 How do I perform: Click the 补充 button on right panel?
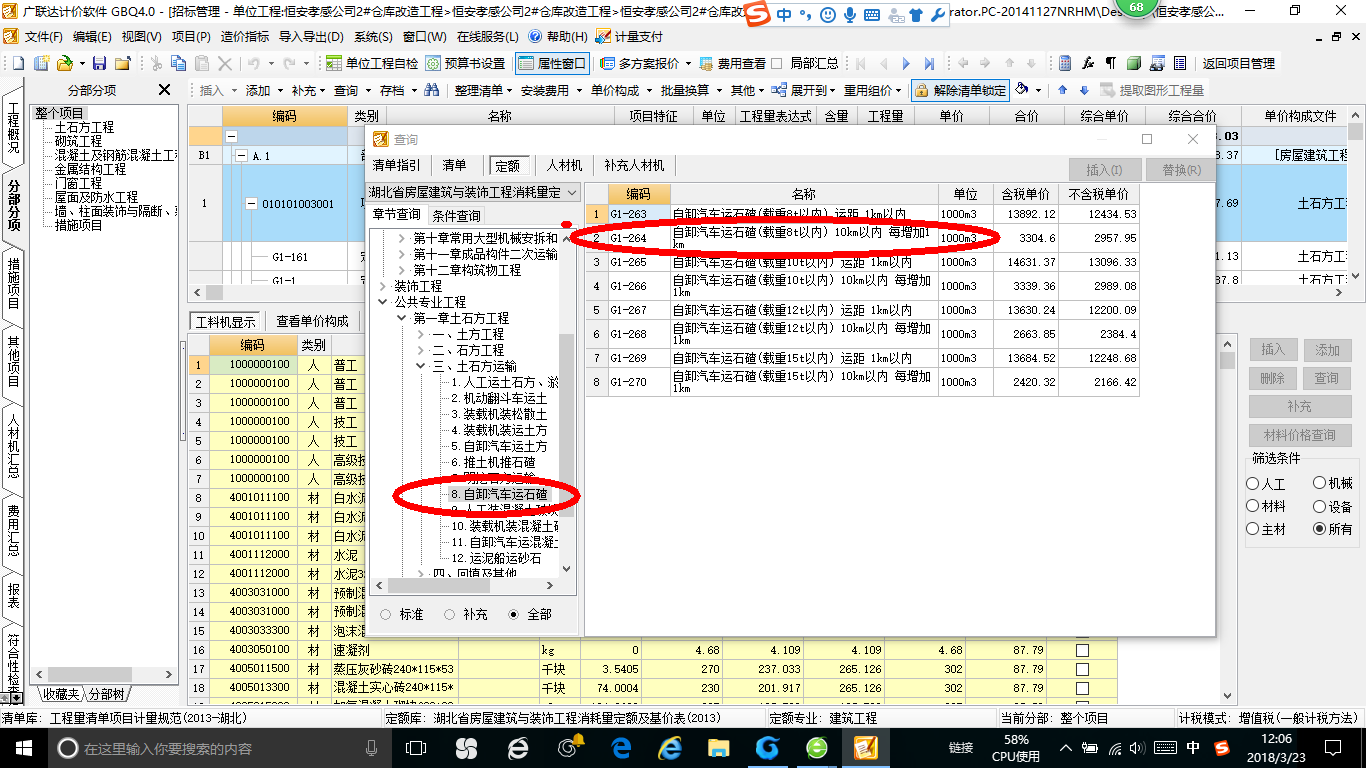pyautogui.click(x=1300, y=406)
